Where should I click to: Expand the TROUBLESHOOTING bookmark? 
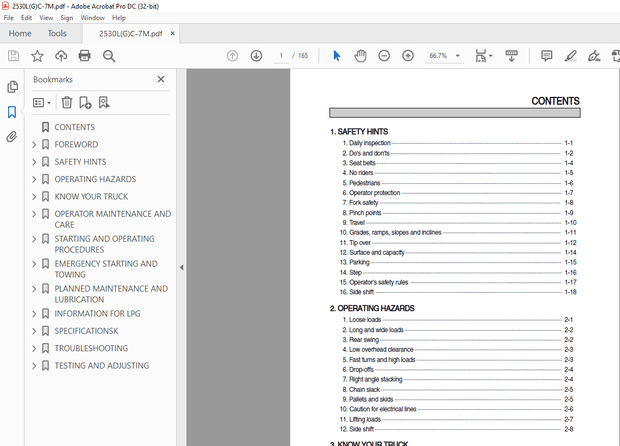tap(34, 348)
